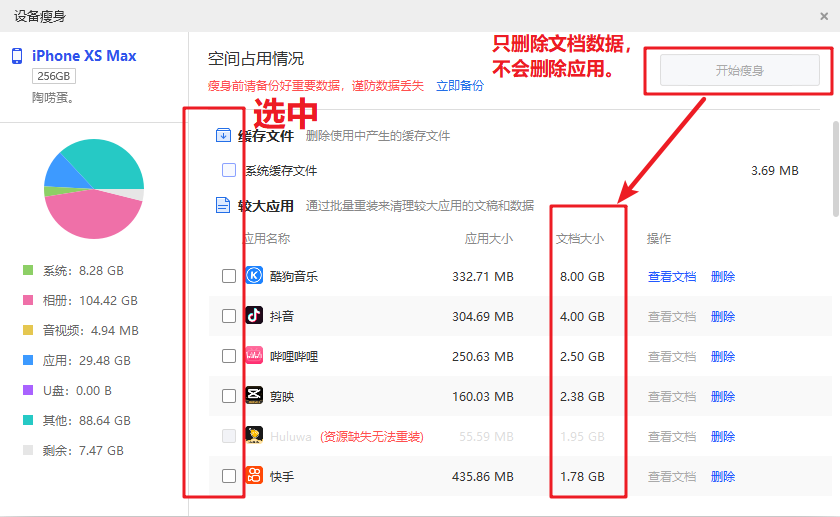
Task: Click the 剩余: 7.47 GB legend text
Action: coord(83,451)
